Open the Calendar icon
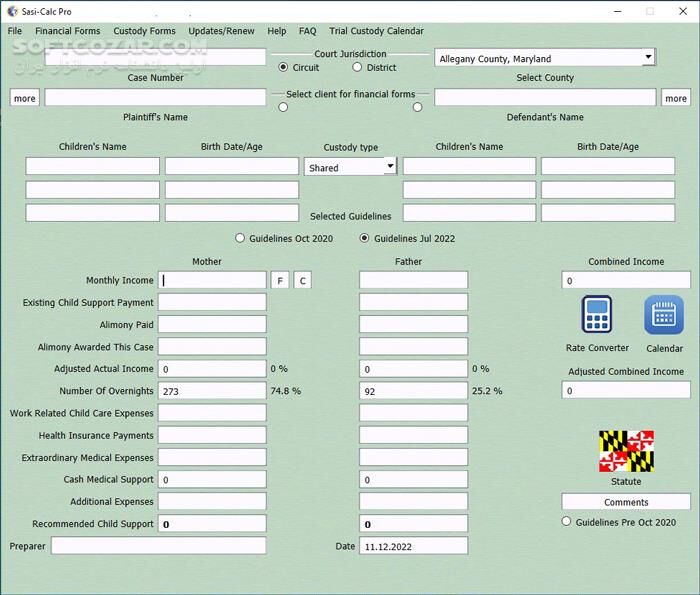This screenshot has height=595, width=700. pyautogui.click(x=664, y=315)
